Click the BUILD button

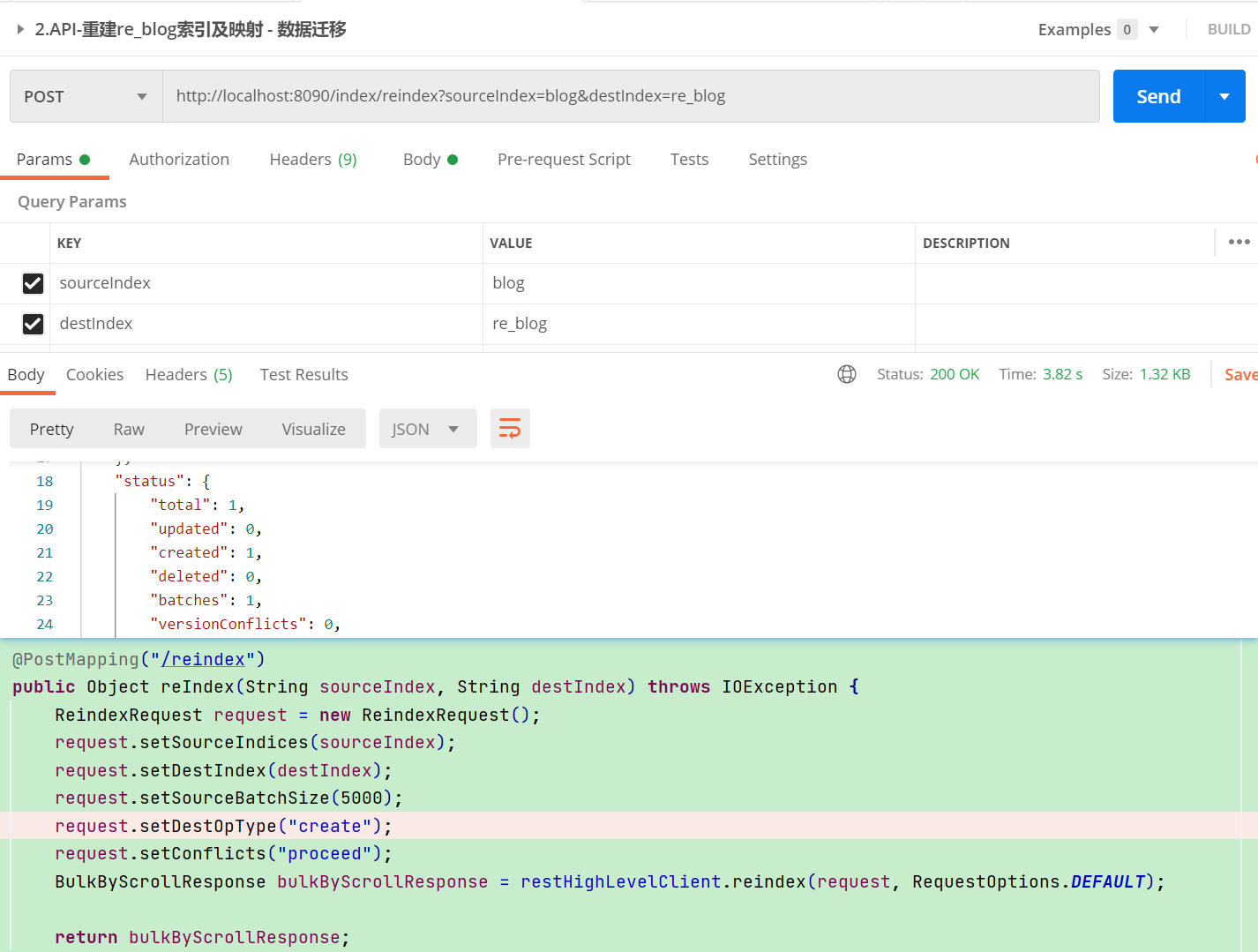coord(1229,29)
